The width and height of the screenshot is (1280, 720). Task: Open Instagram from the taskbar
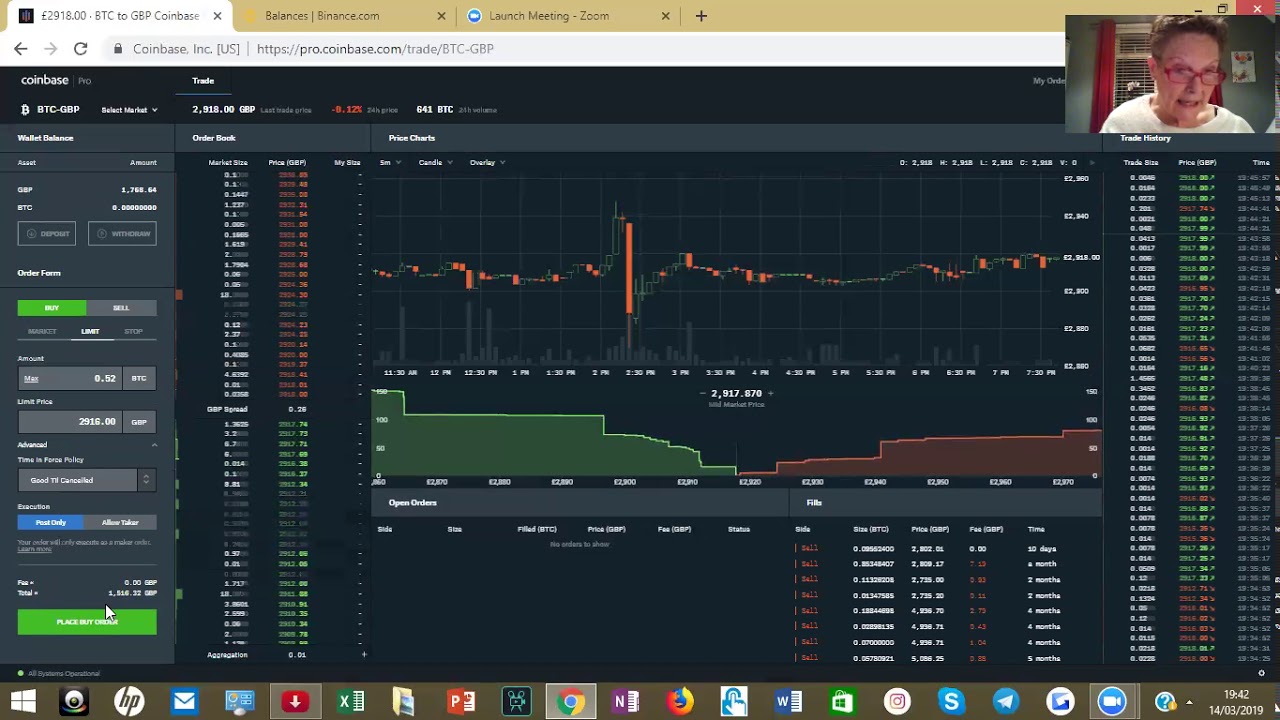click(x=897, y=701)
